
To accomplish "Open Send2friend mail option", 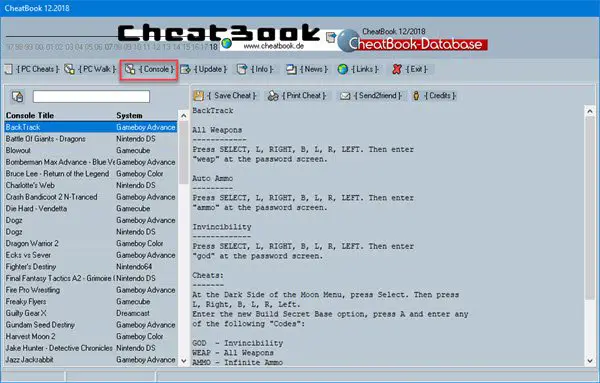I will [371, 96].
